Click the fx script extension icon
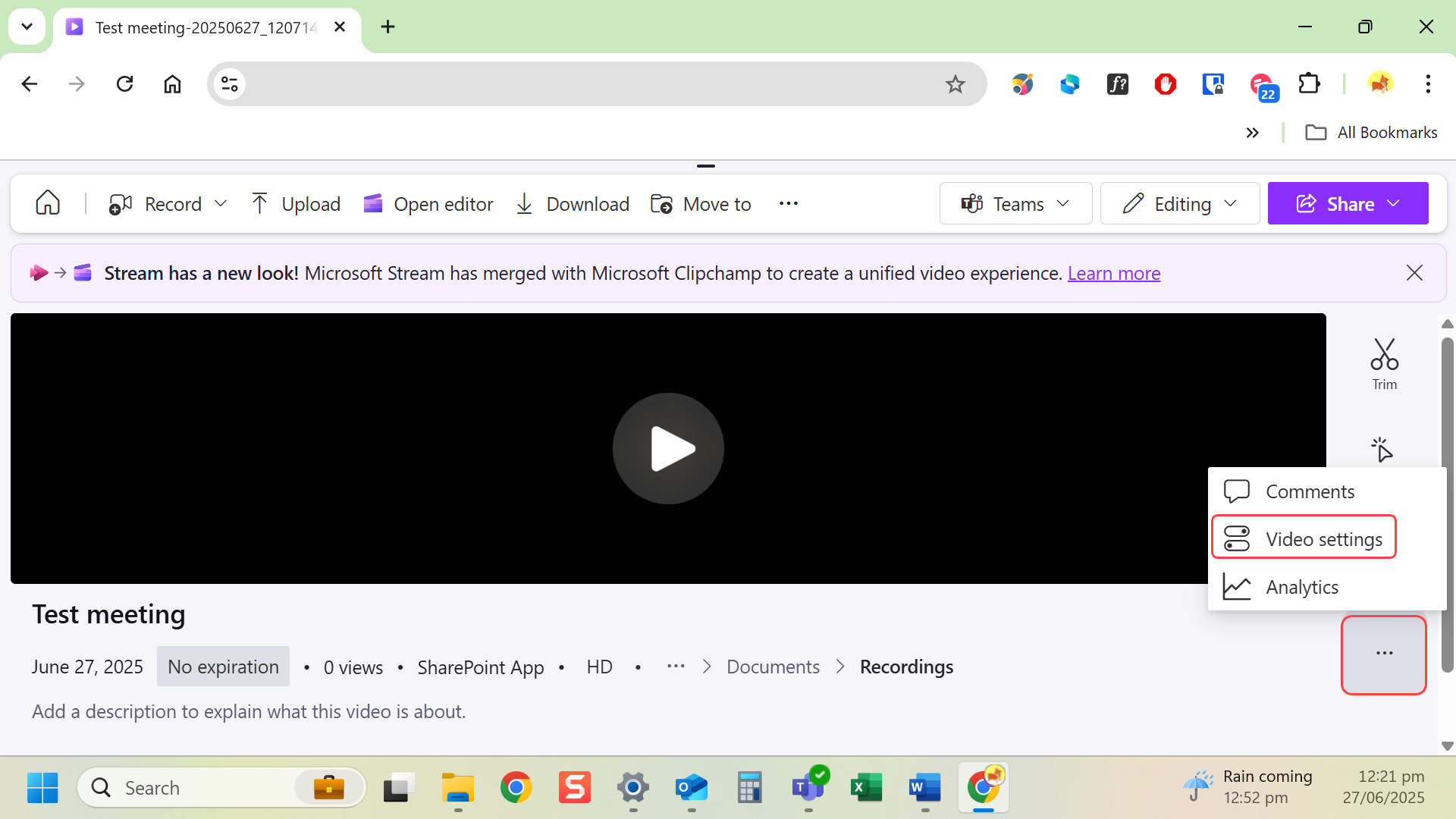The image size is (1456, 819). (1118, 83)
